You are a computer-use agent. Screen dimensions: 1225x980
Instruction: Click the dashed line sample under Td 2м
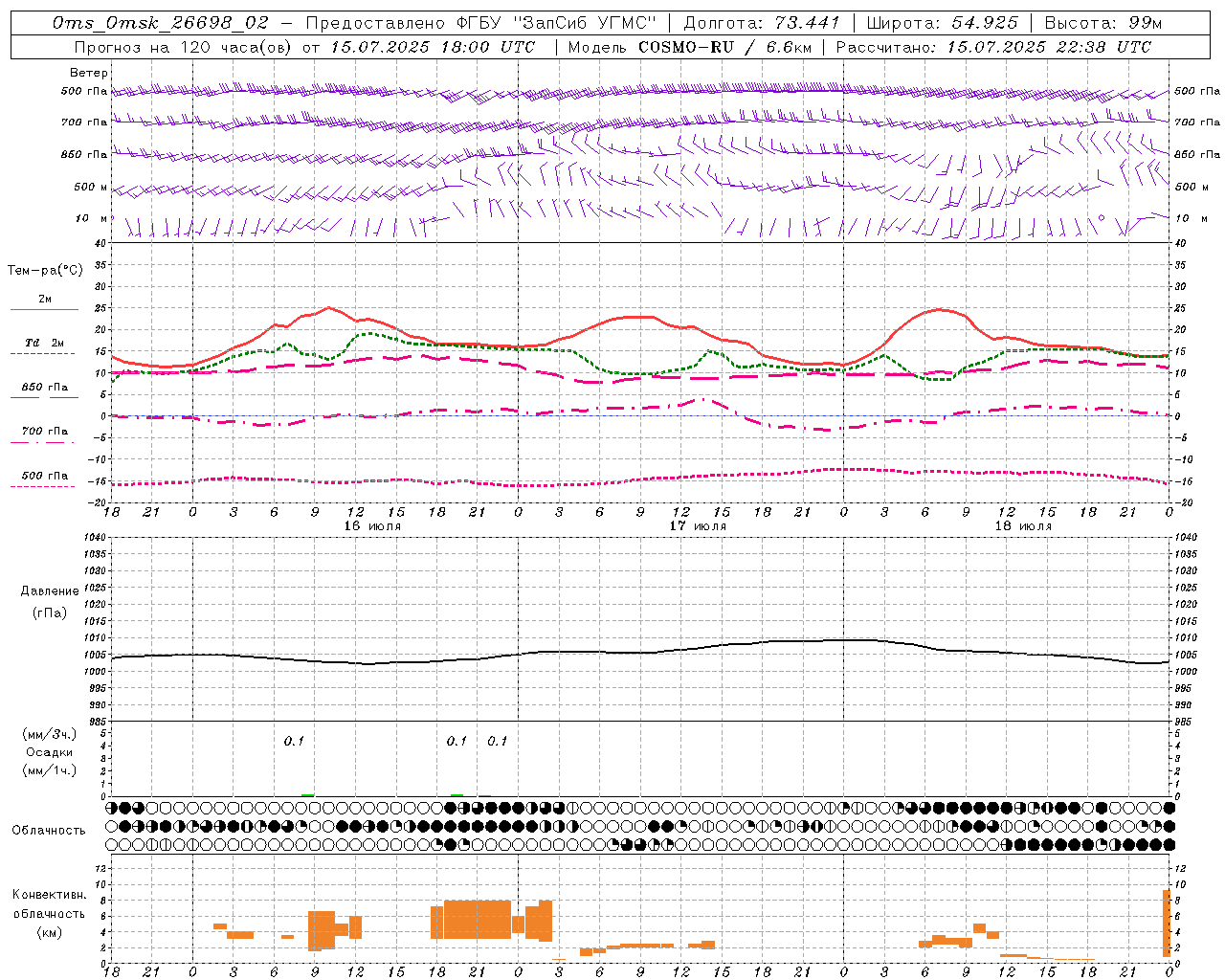click(42, 354)
